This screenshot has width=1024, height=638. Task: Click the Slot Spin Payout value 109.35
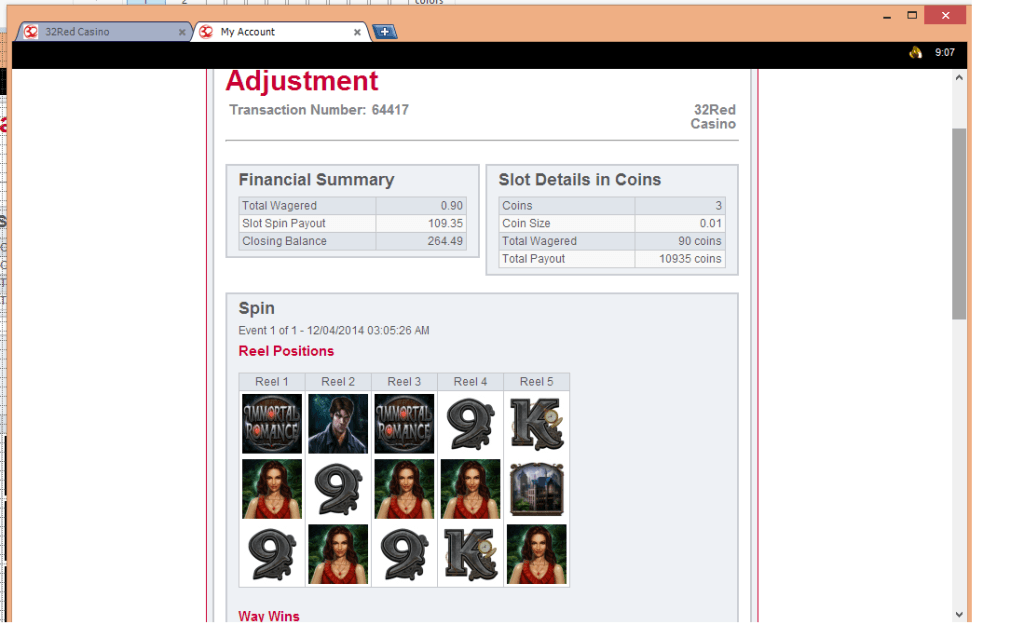coord(445,223)
